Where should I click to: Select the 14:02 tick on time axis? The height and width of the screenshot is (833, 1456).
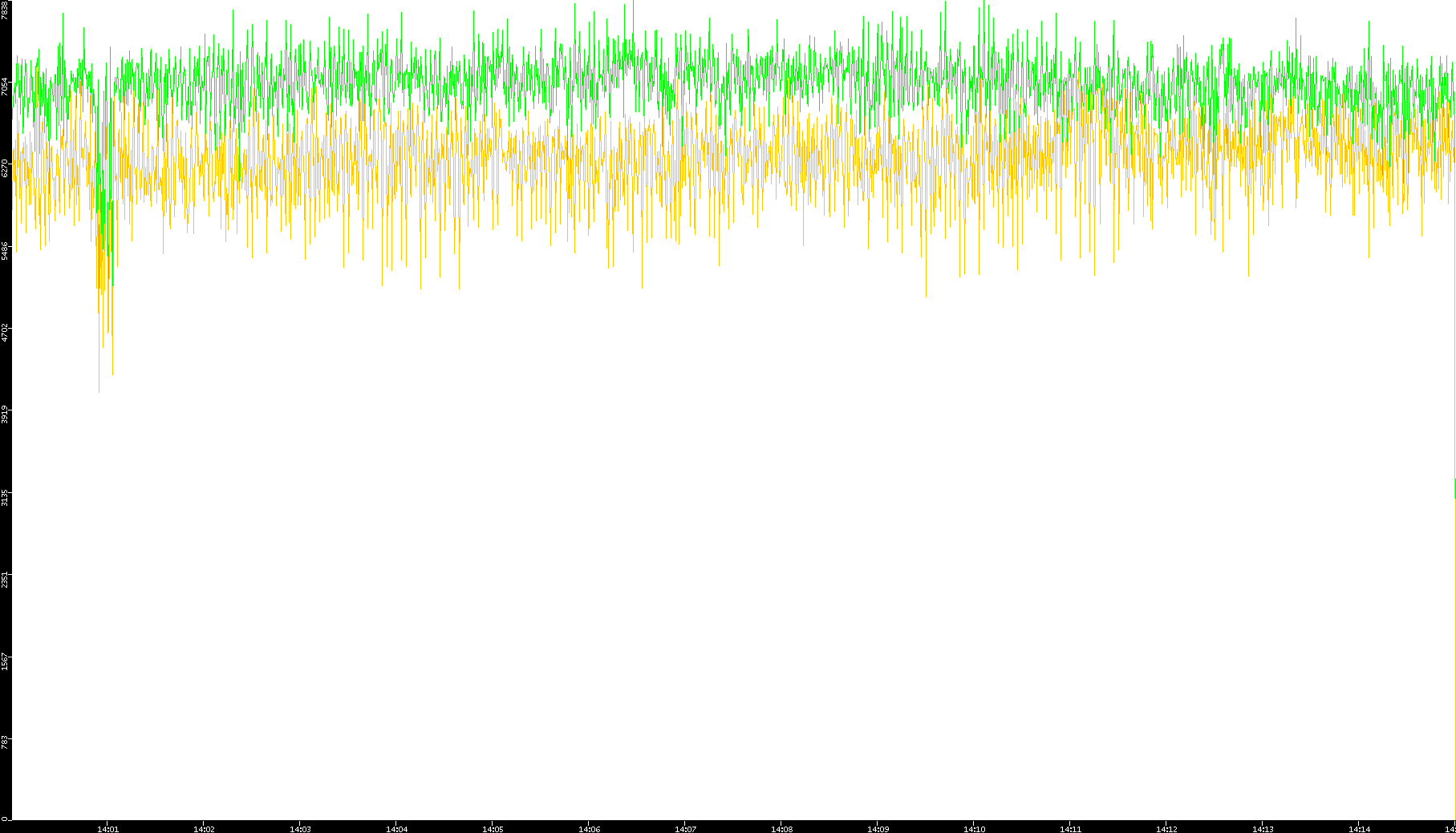click(204, 829)
